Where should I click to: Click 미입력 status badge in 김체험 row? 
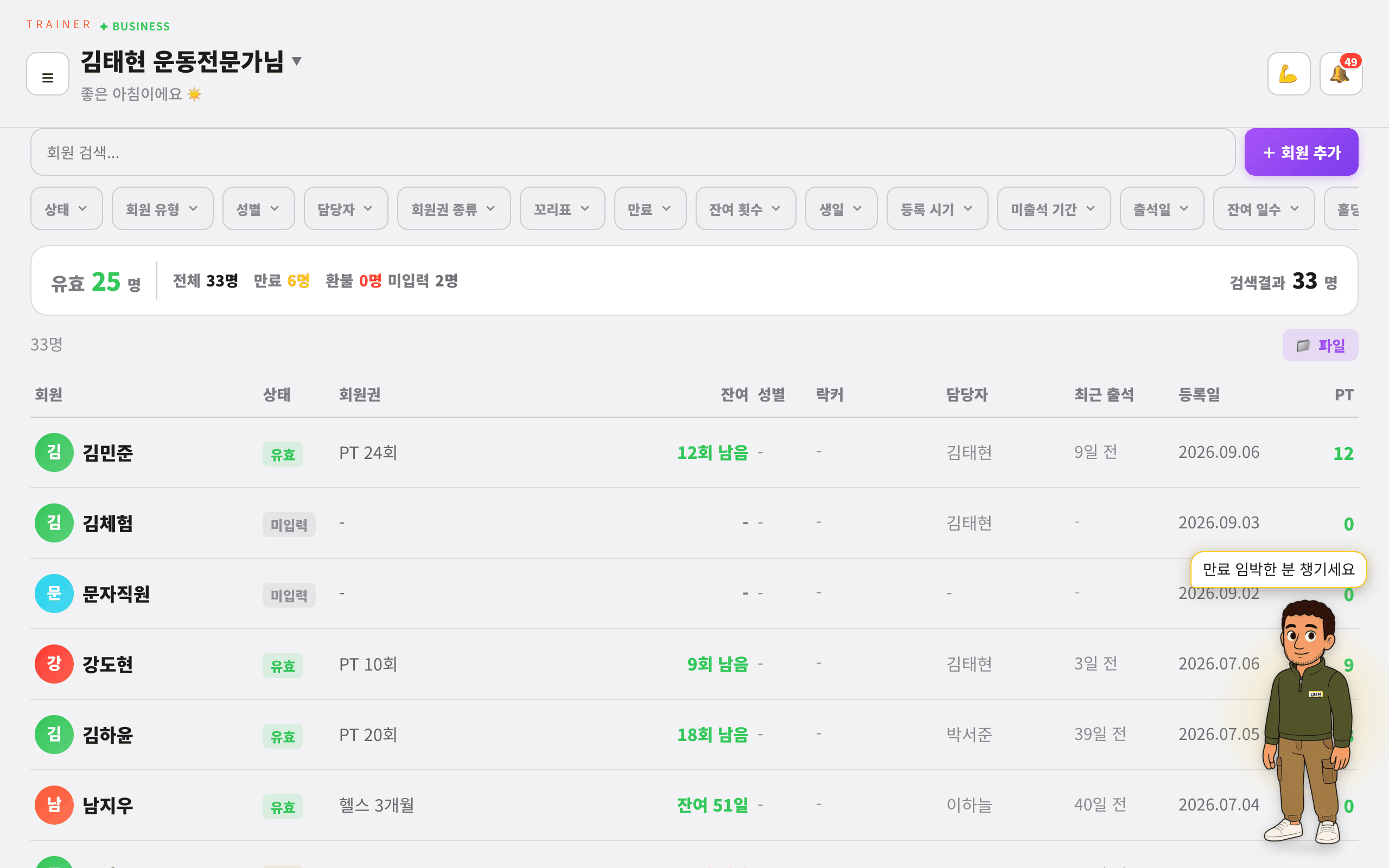pos(289,525)
